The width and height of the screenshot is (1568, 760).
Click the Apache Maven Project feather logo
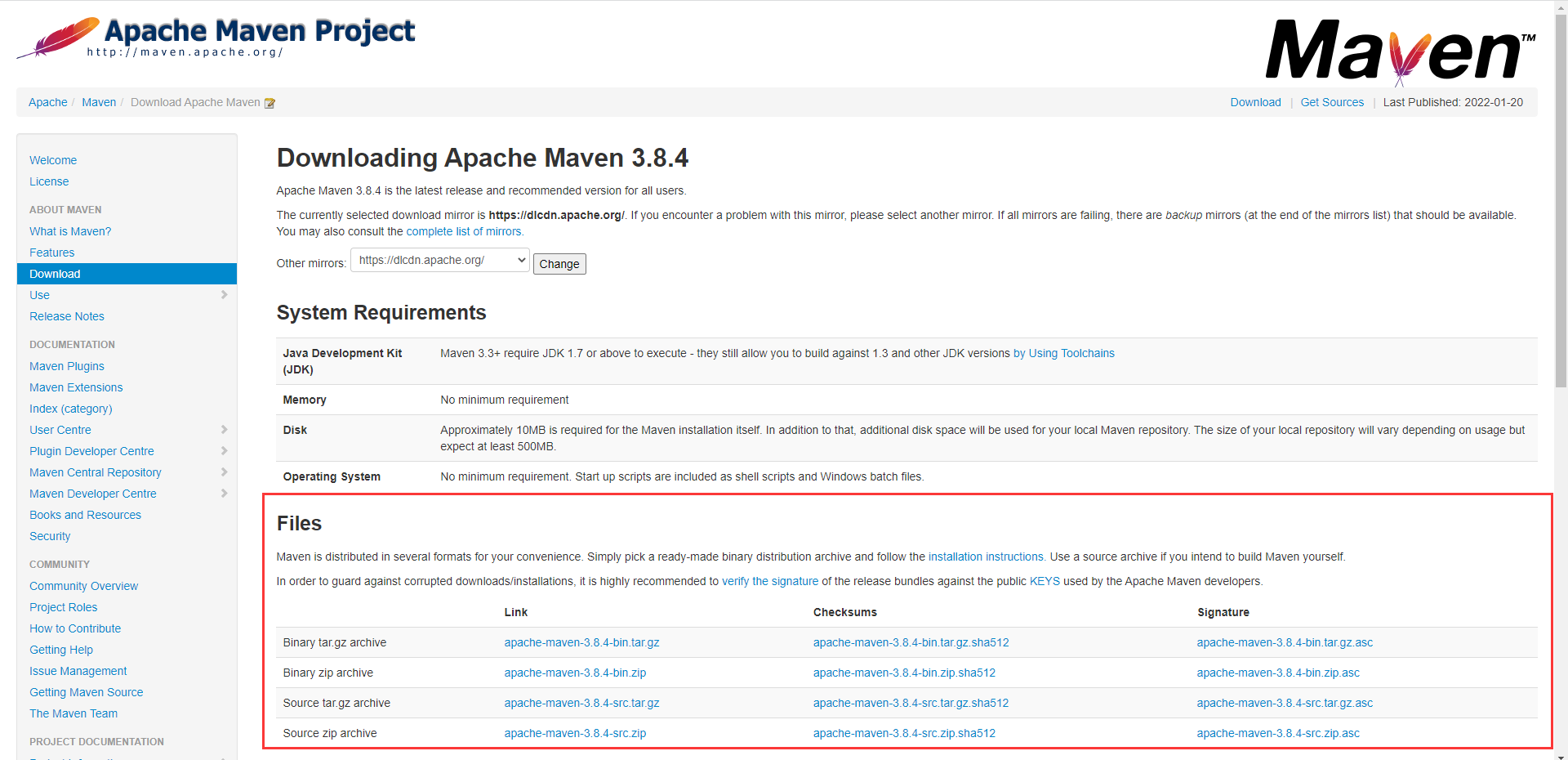click(216, 38)
